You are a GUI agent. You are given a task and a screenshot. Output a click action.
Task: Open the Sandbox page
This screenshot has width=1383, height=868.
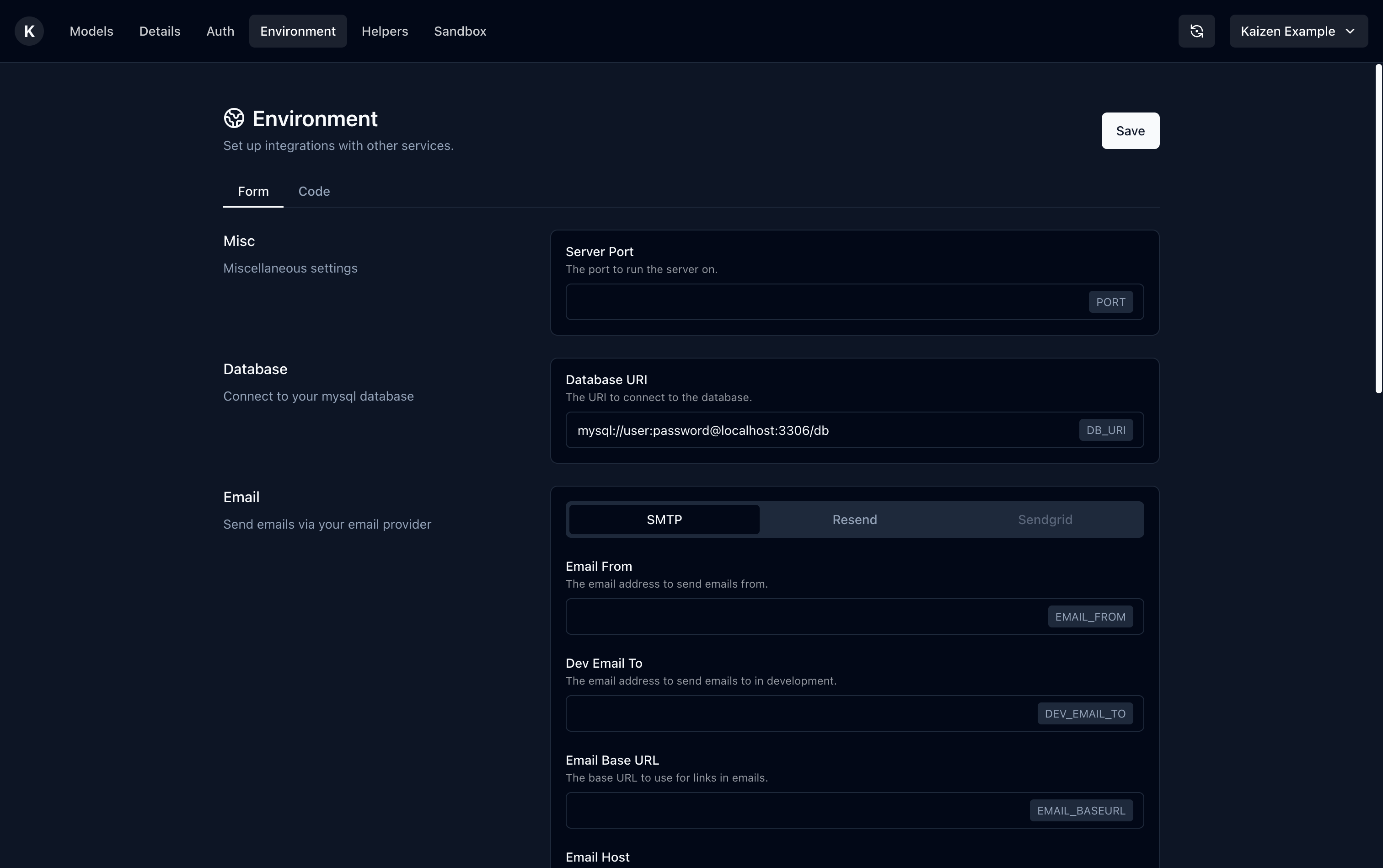[460, 31]
